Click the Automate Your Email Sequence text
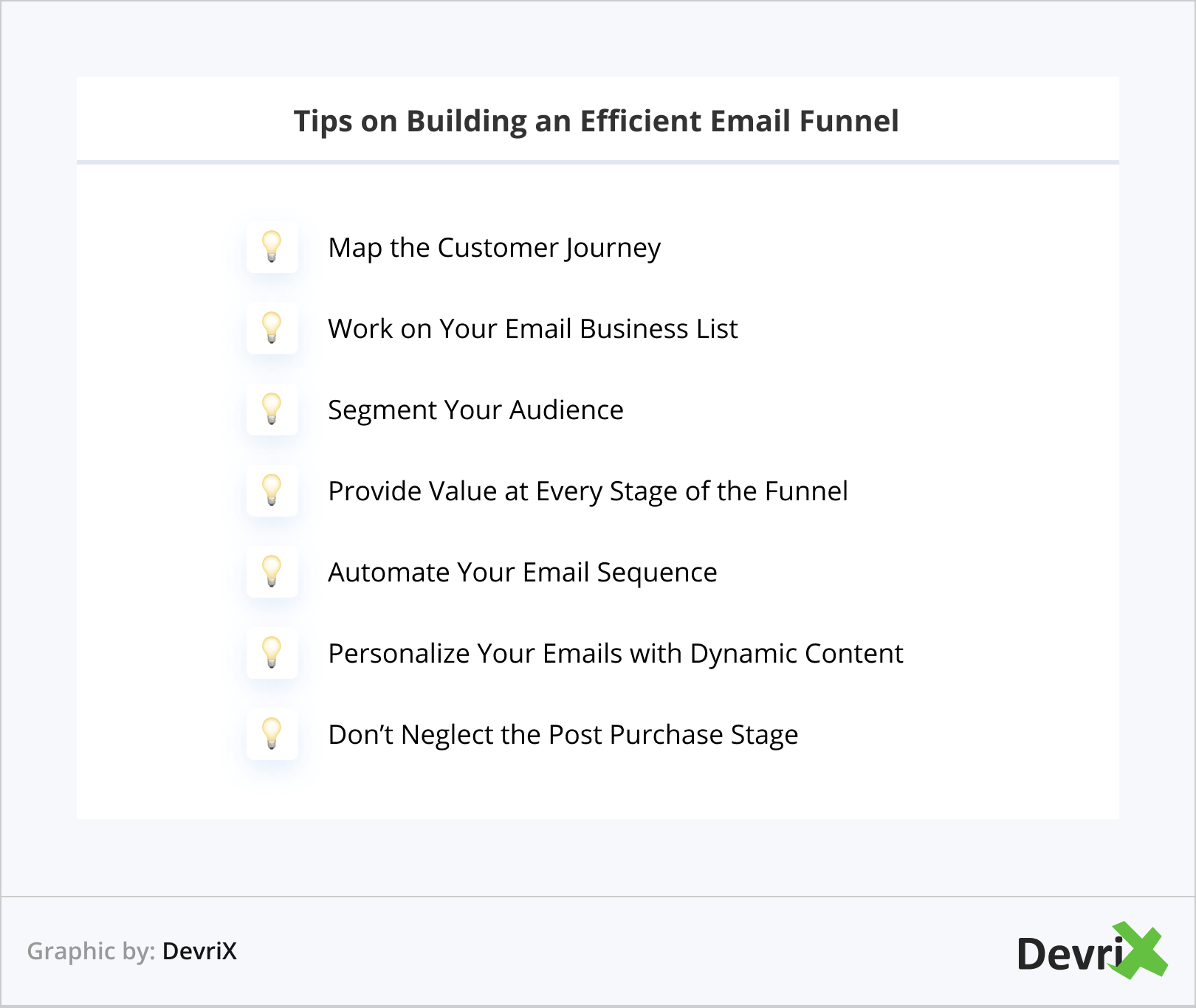Screen dimensions: 1196x1008 coord(522,573)
